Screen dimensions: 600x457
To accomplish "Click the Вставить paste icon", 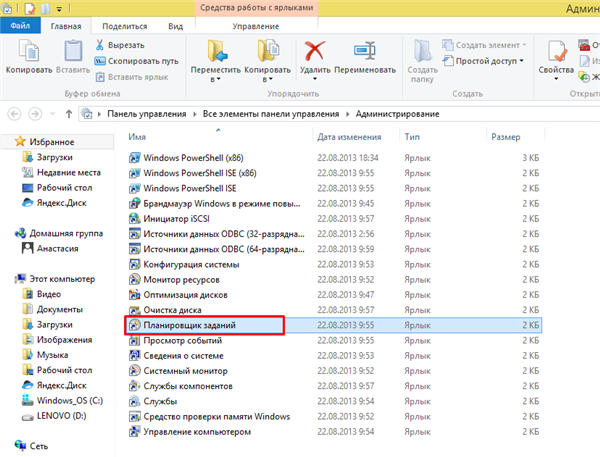I will click(x=73, y=51).
